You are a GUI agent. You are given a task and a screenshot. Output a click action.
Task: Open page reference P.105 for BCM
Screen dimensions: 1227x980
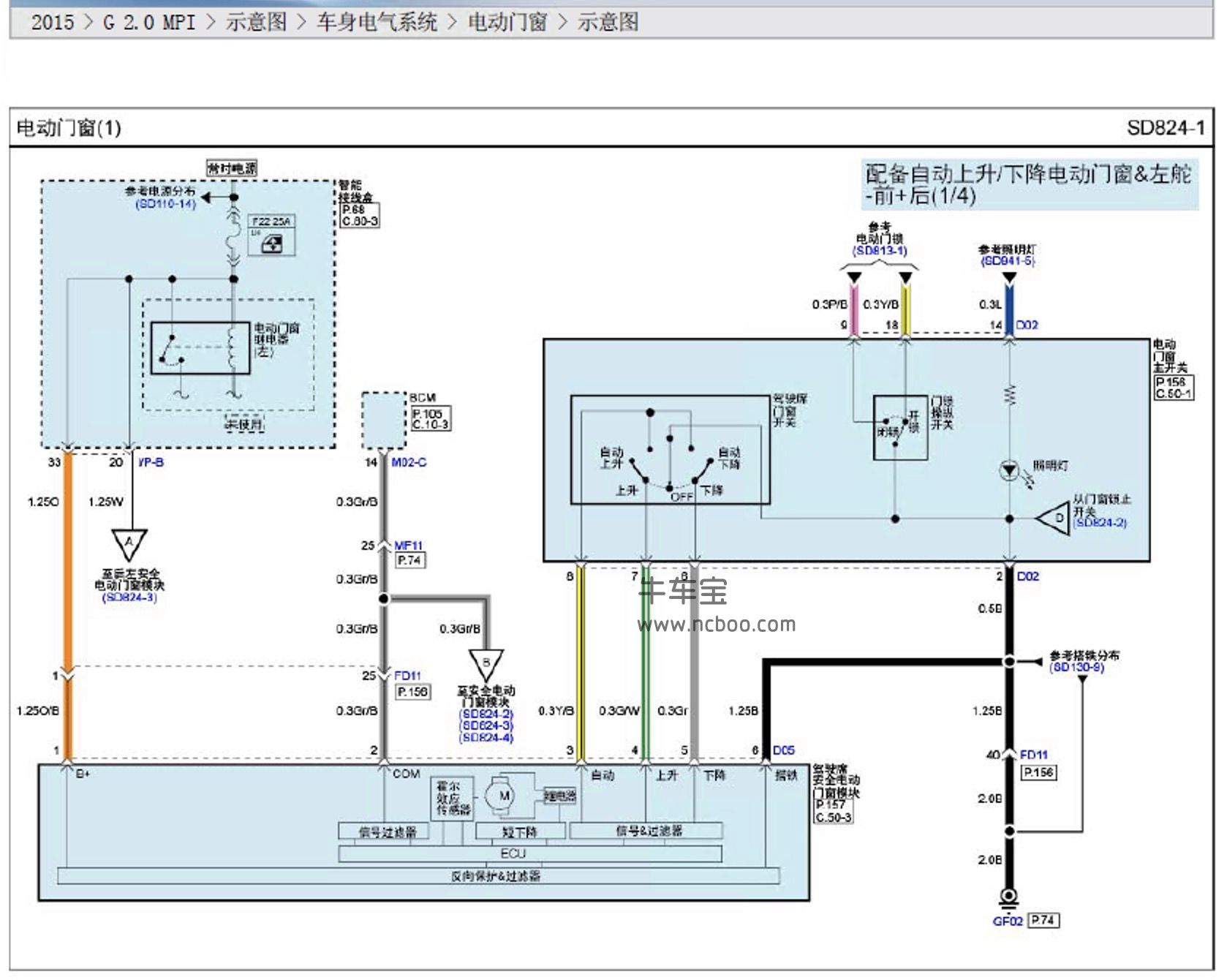pyautogui.click(x=428, y=413)
